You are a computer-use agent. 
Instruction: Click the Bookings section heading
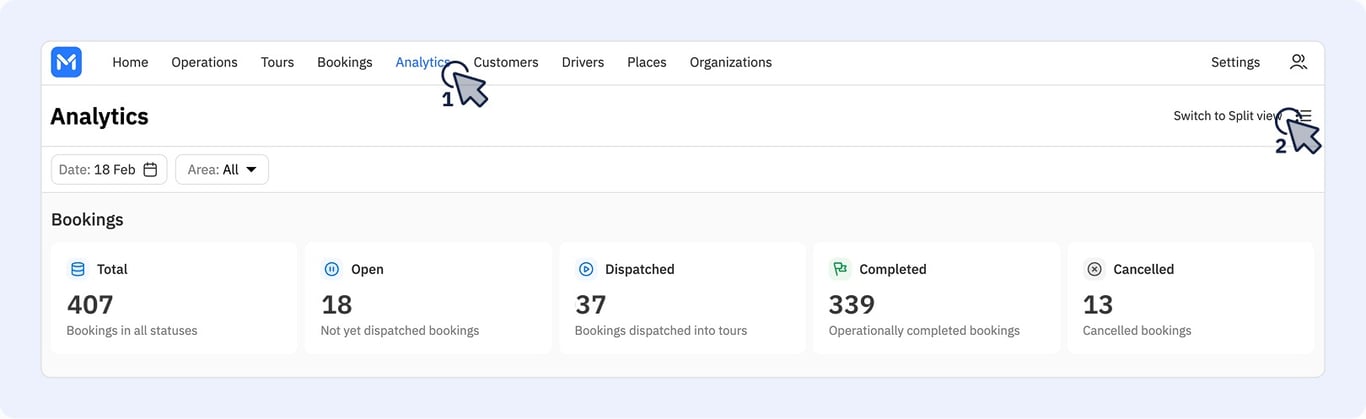[87, 220]
